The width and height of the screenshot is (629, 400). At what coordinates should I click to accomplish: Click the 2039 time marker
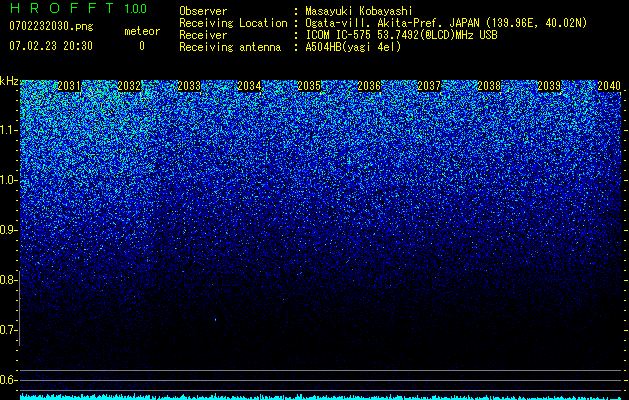click(549, 86)
